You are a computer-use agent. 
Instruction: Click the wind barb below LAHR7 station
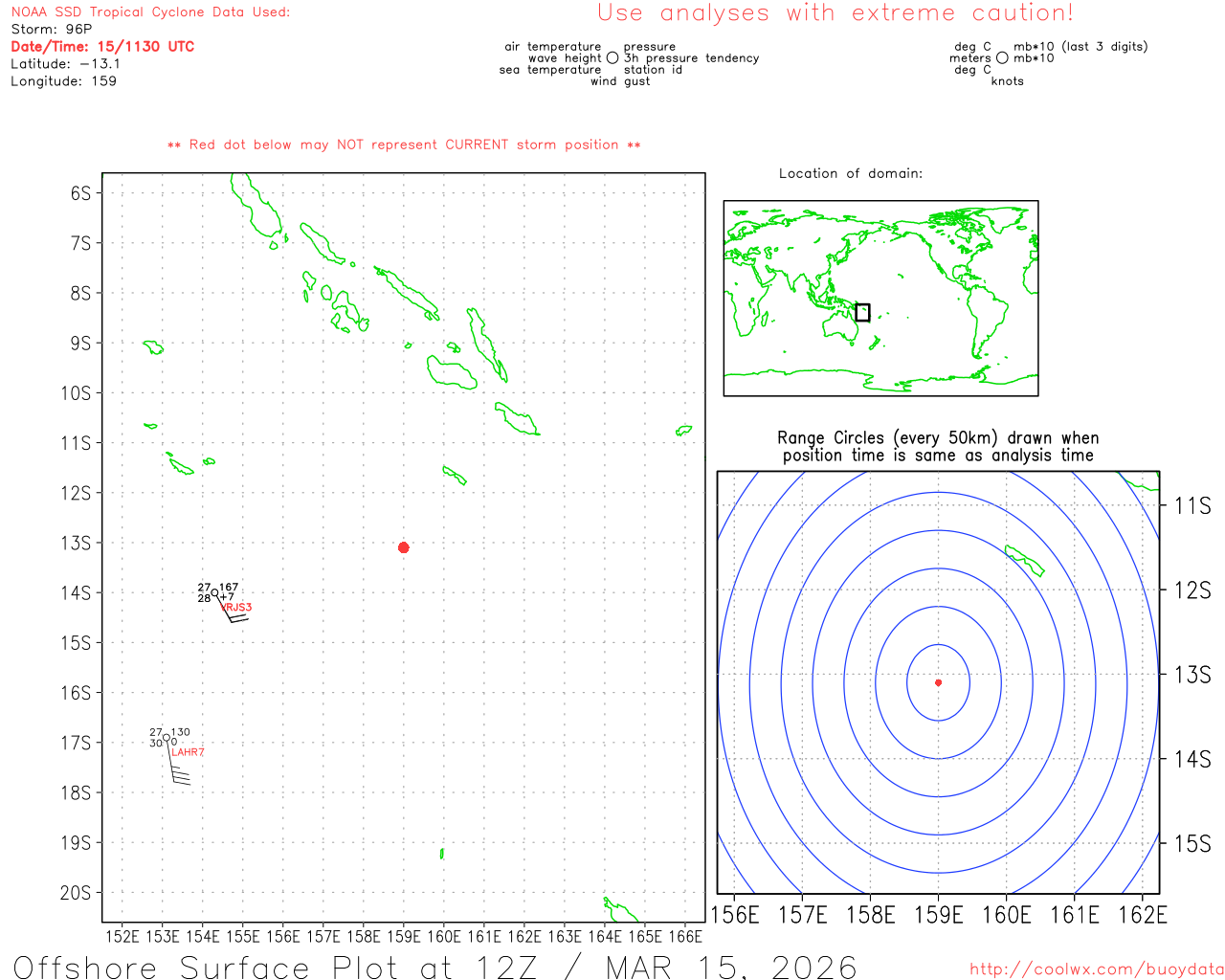179,763
